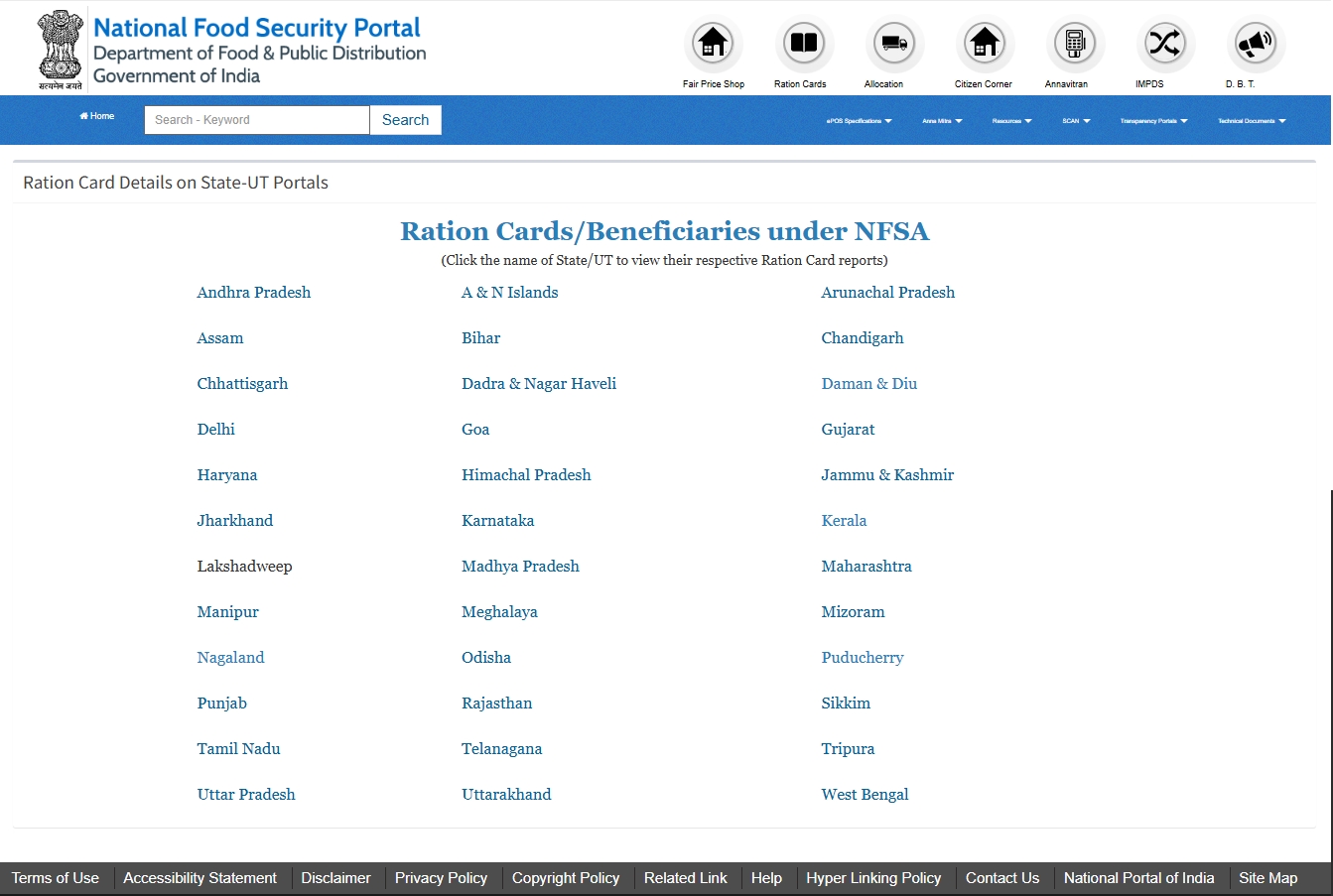This screenshot has width=1333, height=896.
Task: Open the Sikkim link
Action: tap(846, 704)
